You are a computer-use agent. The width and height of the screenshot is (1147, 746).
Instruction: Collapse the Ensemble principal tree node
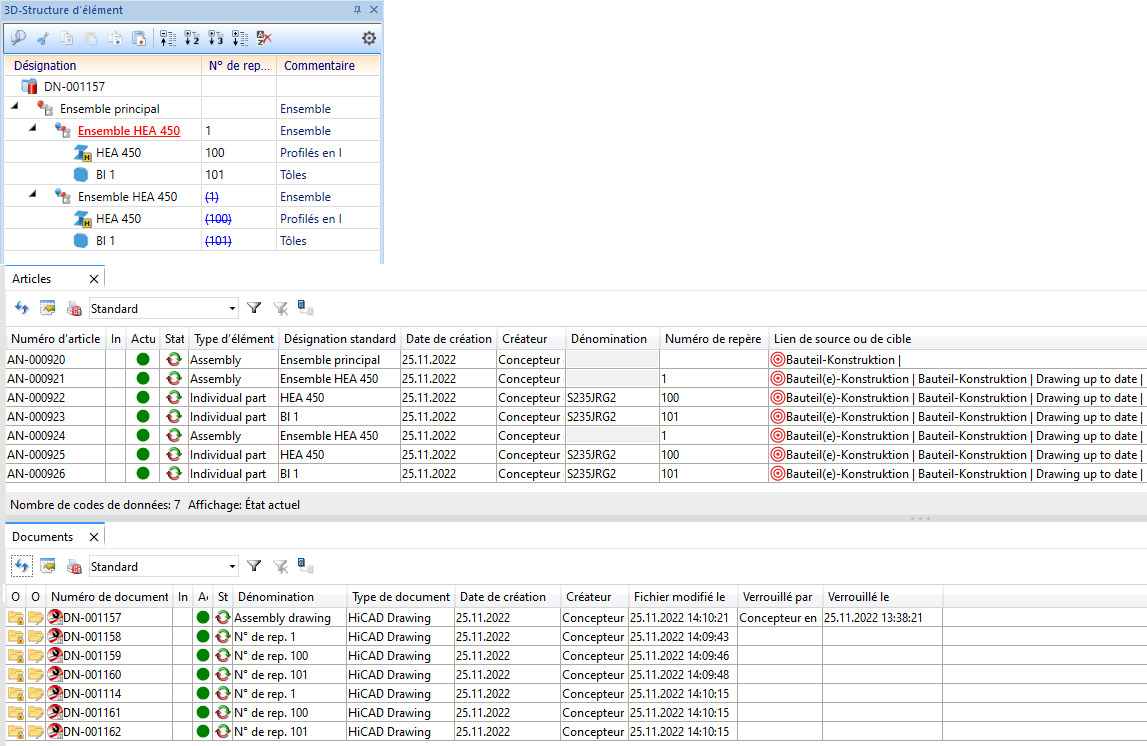coord(15,105)
